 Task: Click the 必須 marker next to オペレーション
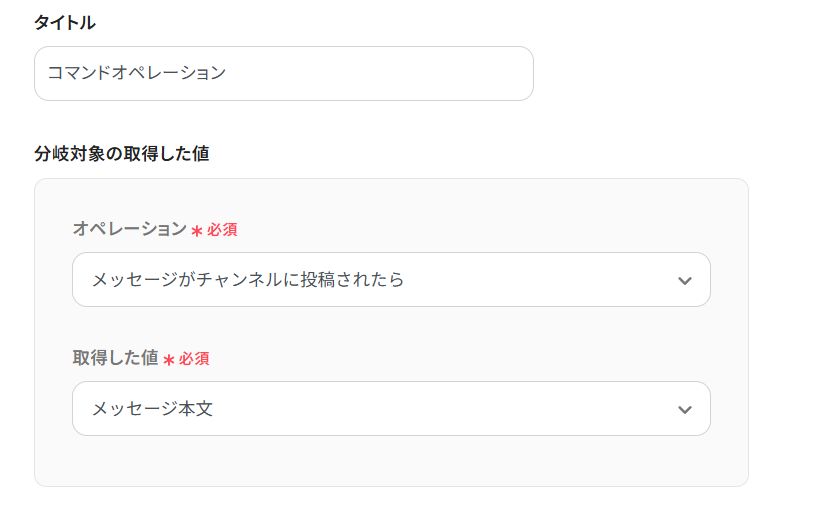[x=222, y=230]
